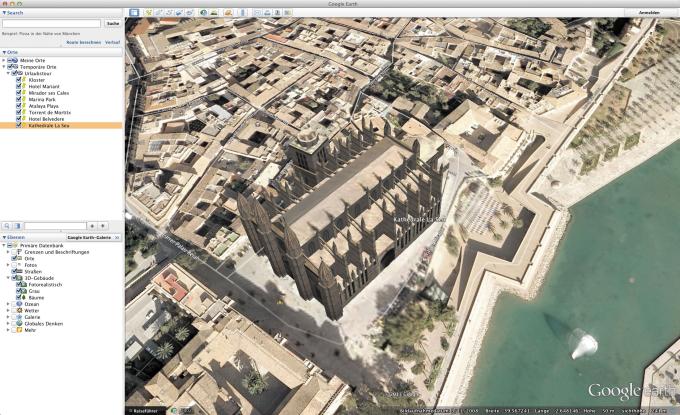Move item down with the down arrow button
The width and height of the screenshot is (680, 415).
pyautogui.click(x=103, y=226)
